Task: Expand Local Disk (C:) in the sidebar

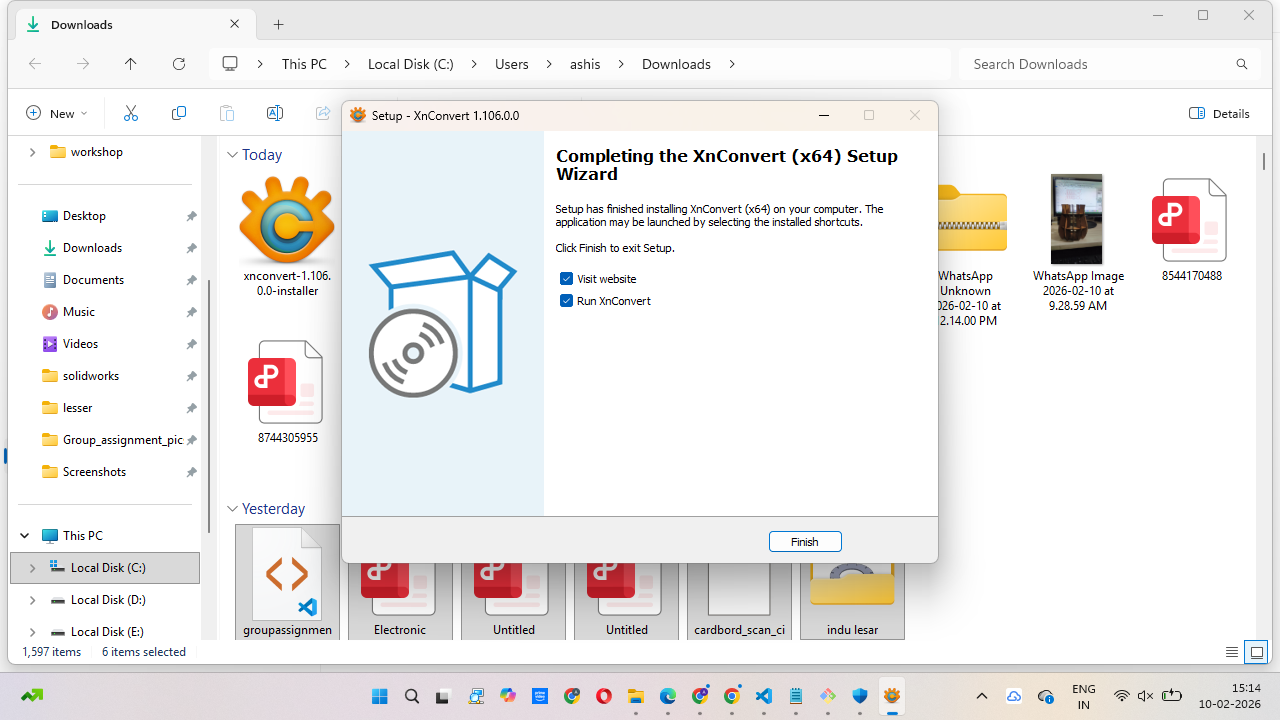Action: 32,568
